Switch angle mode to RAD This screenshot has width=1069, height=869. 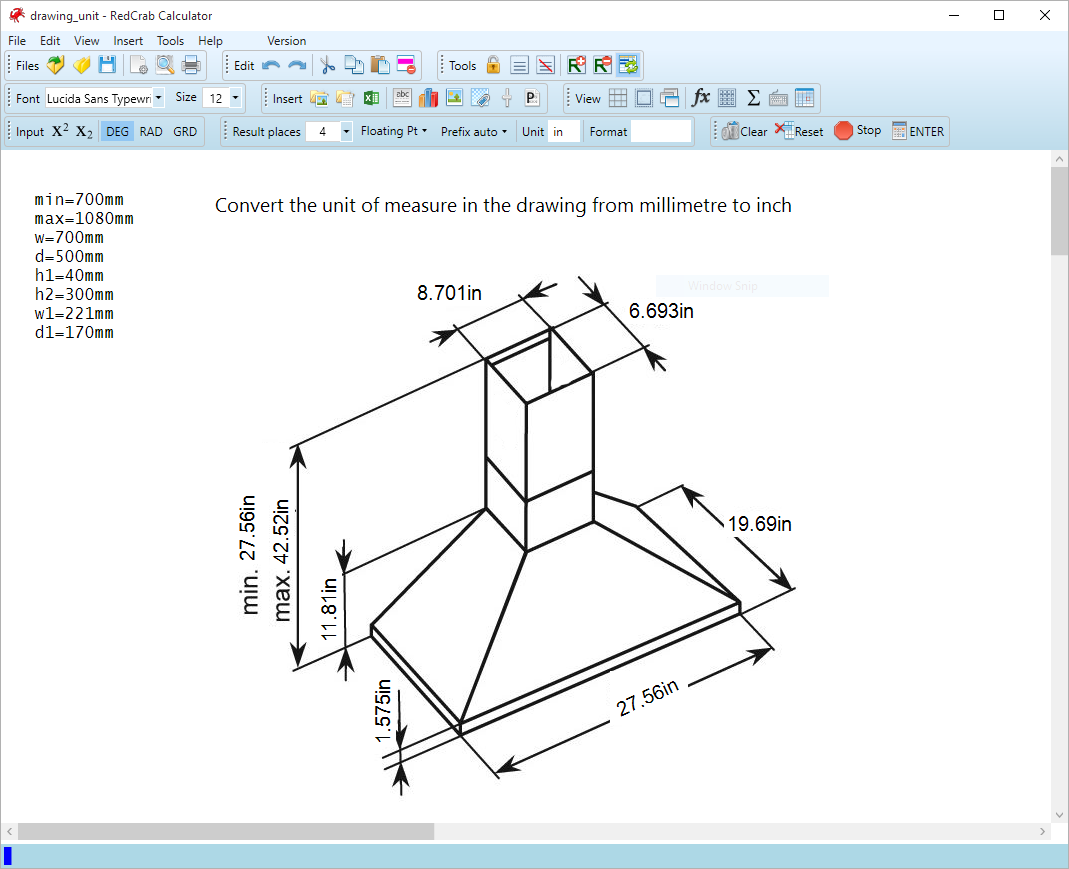(x=151, y=131)
